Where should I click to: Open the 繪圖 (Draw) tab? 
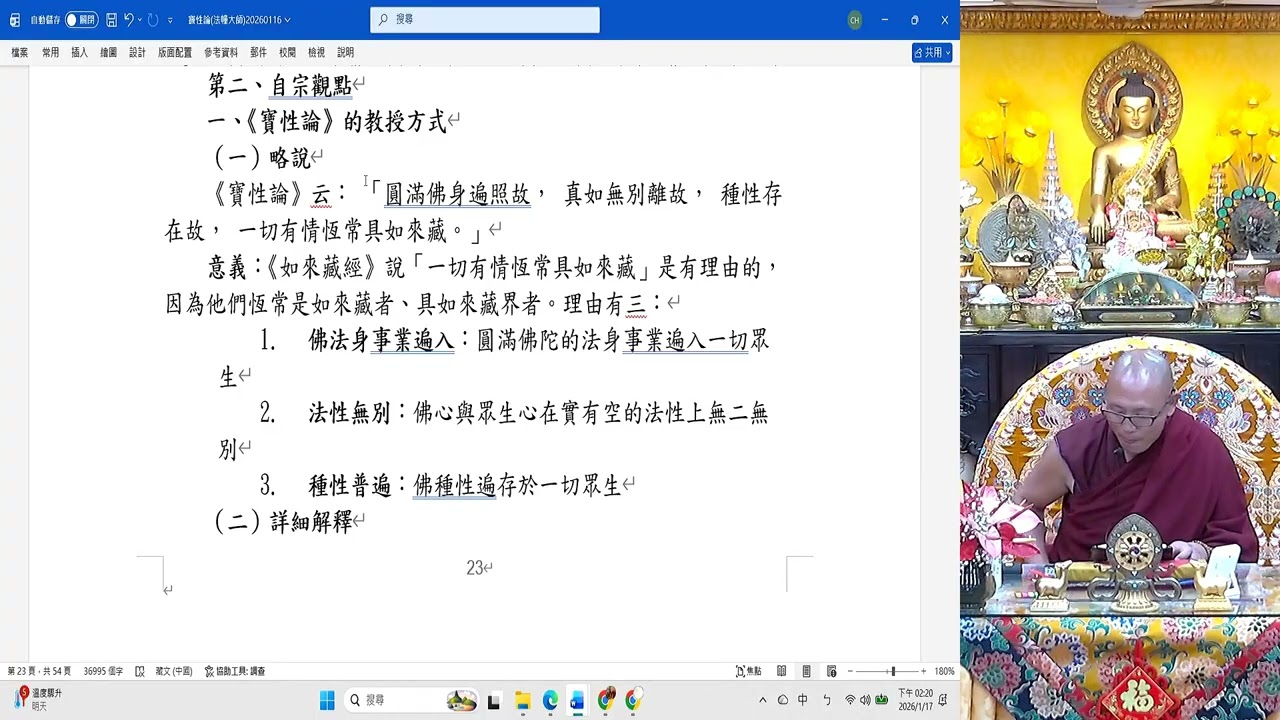[x=108, y=52]
